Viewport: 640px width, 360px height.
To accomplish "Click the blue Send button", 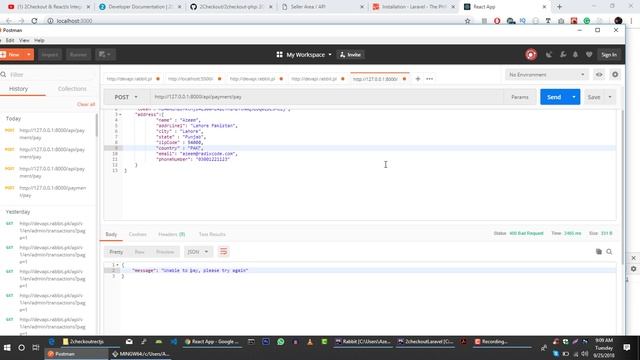I will pos(554,97).
